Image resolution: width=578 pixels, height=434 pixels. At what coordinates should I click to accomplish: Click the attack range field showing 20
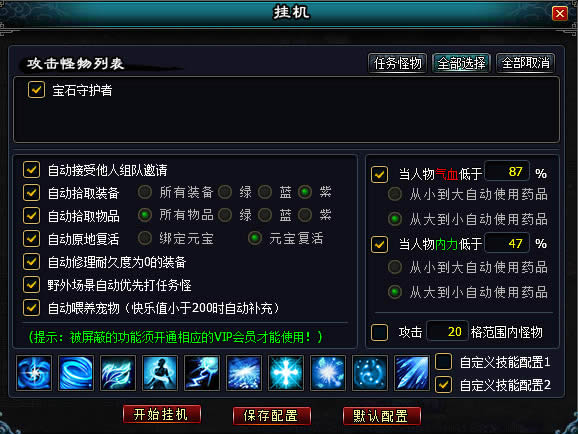tap(447, 331)
